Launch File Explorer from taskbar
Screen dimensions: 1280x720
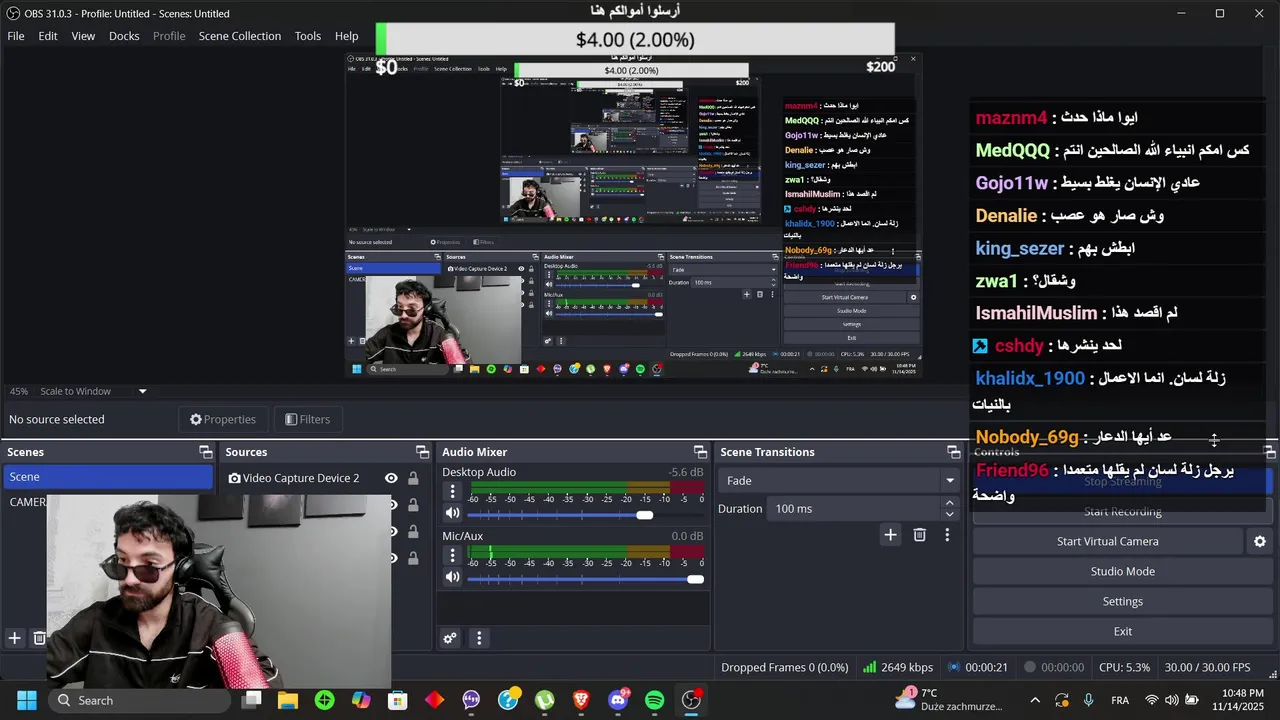(x=288, y=700)
